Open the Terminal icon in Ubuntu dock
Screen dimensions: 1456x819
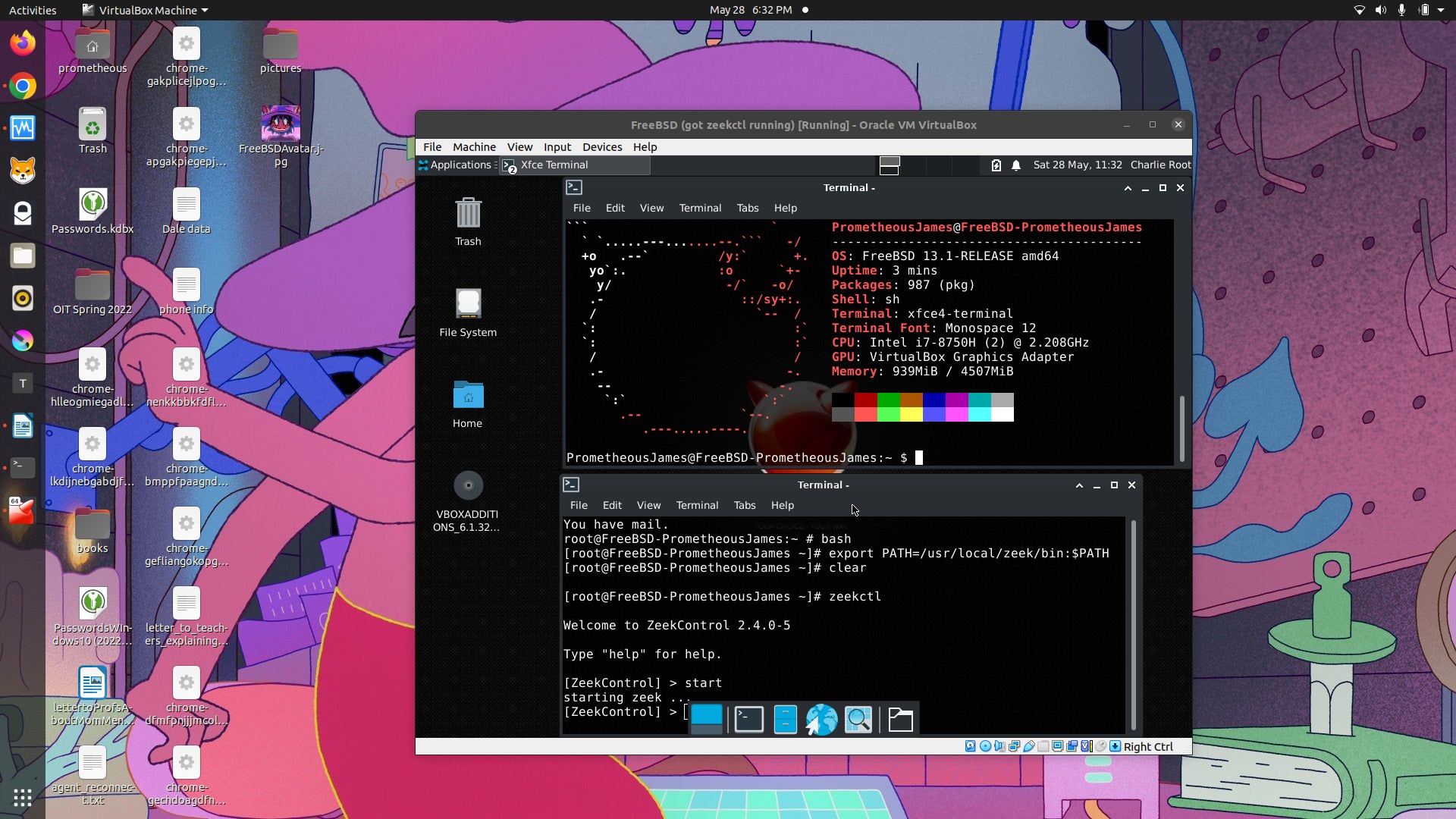click(x=23, y=468)
